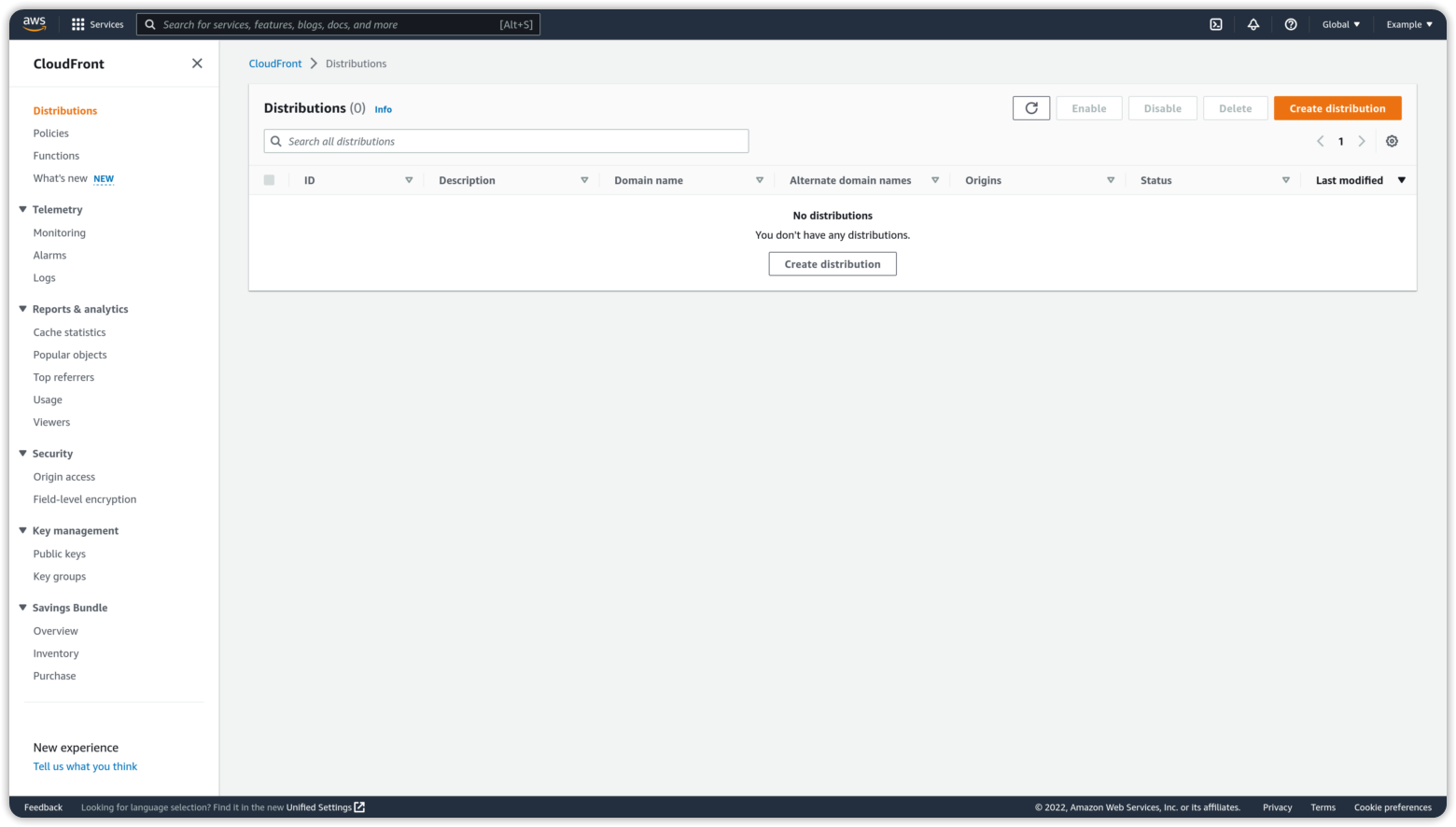The width and height of the screenshot is (1456, 827).
Task: Click the external link icon beside Unified Settings
Action: 359,807
